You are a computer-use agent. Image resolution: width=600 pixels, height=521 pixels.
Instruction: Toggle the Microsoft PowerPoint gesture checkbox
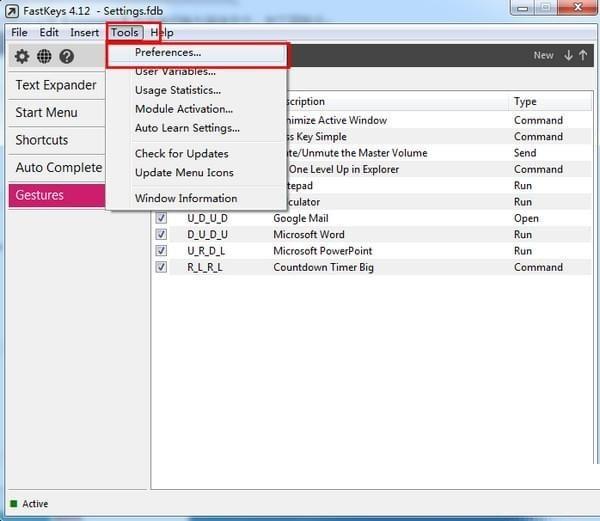click(161, 251)
